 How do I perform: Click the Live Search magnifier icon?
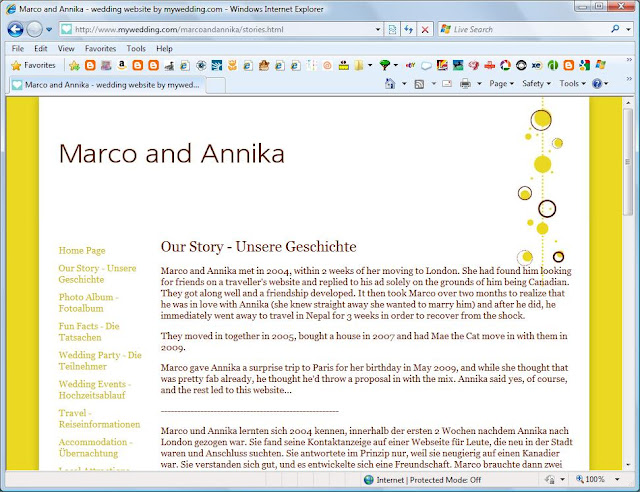tap(615, 29)
